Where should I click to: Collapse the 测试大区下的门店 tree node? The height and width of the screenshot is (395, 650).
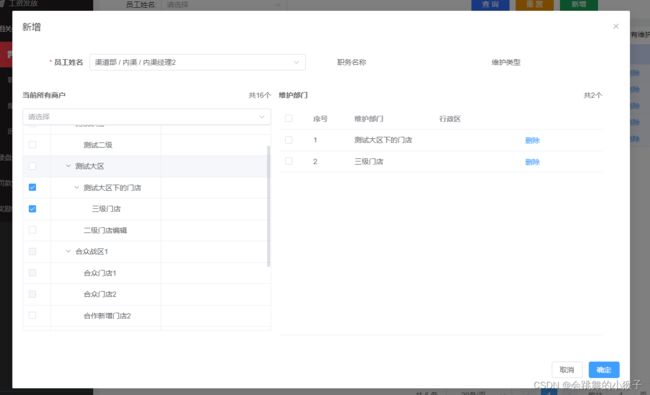[x=76, y=187]
